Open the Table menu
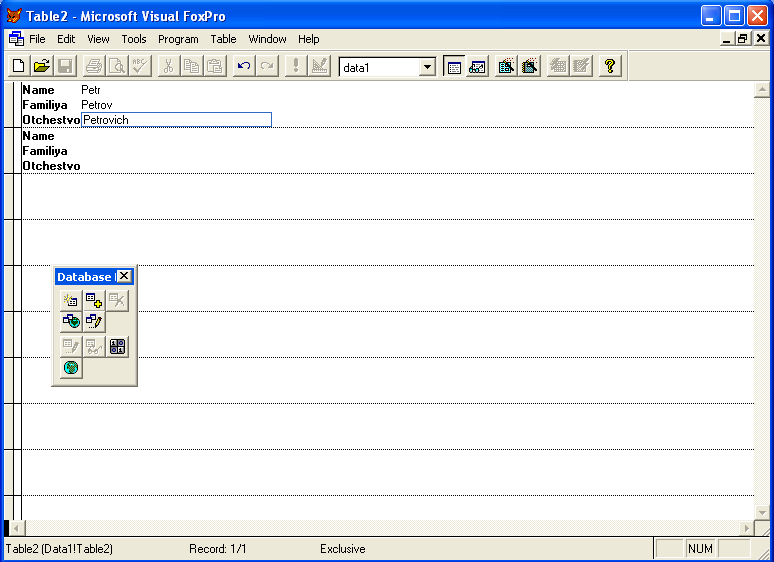This screenshot has height=562, width=774. click(x=223, y=39)
